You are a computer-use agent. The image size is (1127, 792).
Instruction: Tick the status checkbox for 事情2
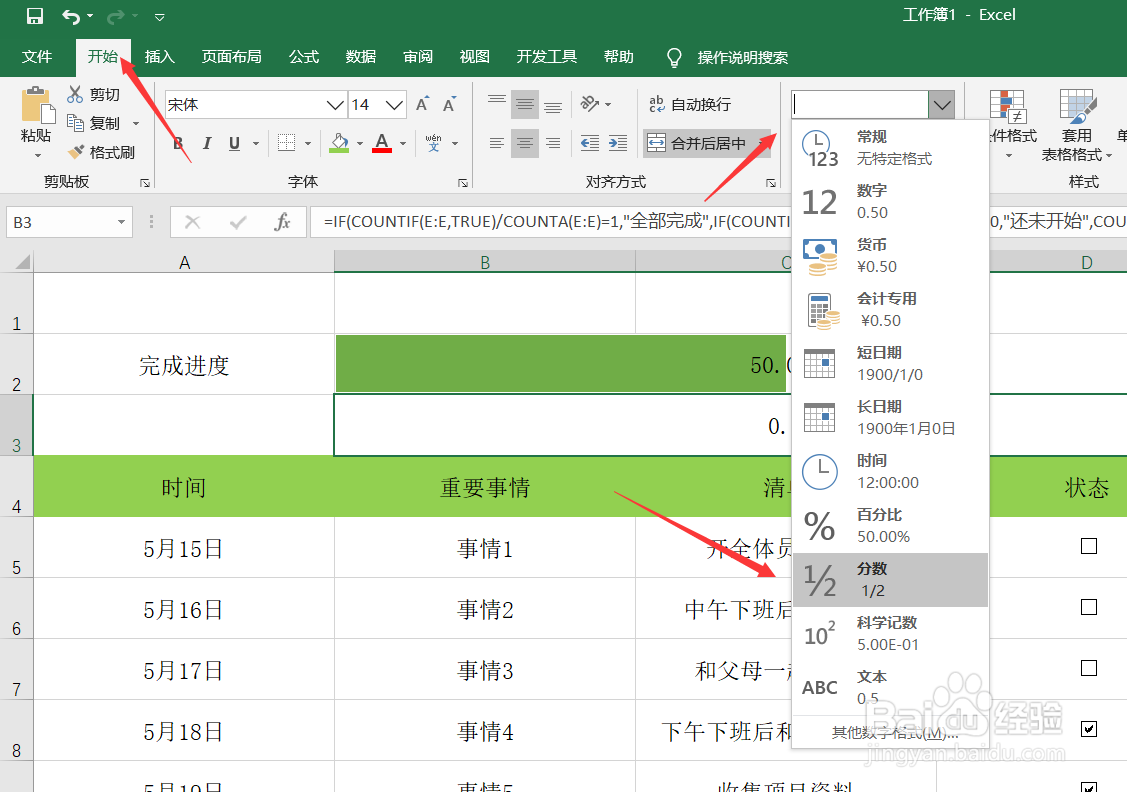[1089, 607]
